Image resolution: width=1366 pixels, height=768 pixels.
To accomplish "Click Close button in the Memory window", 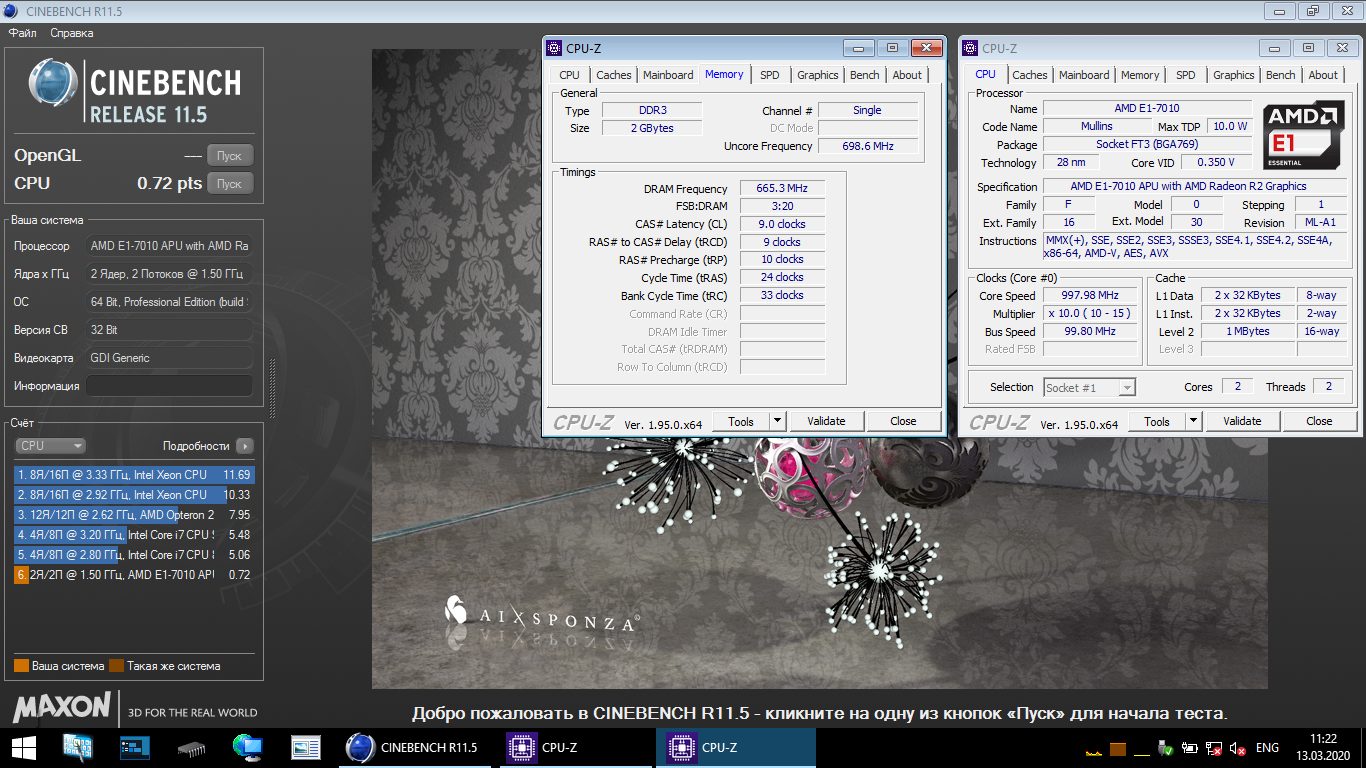I will pos(903,421).
